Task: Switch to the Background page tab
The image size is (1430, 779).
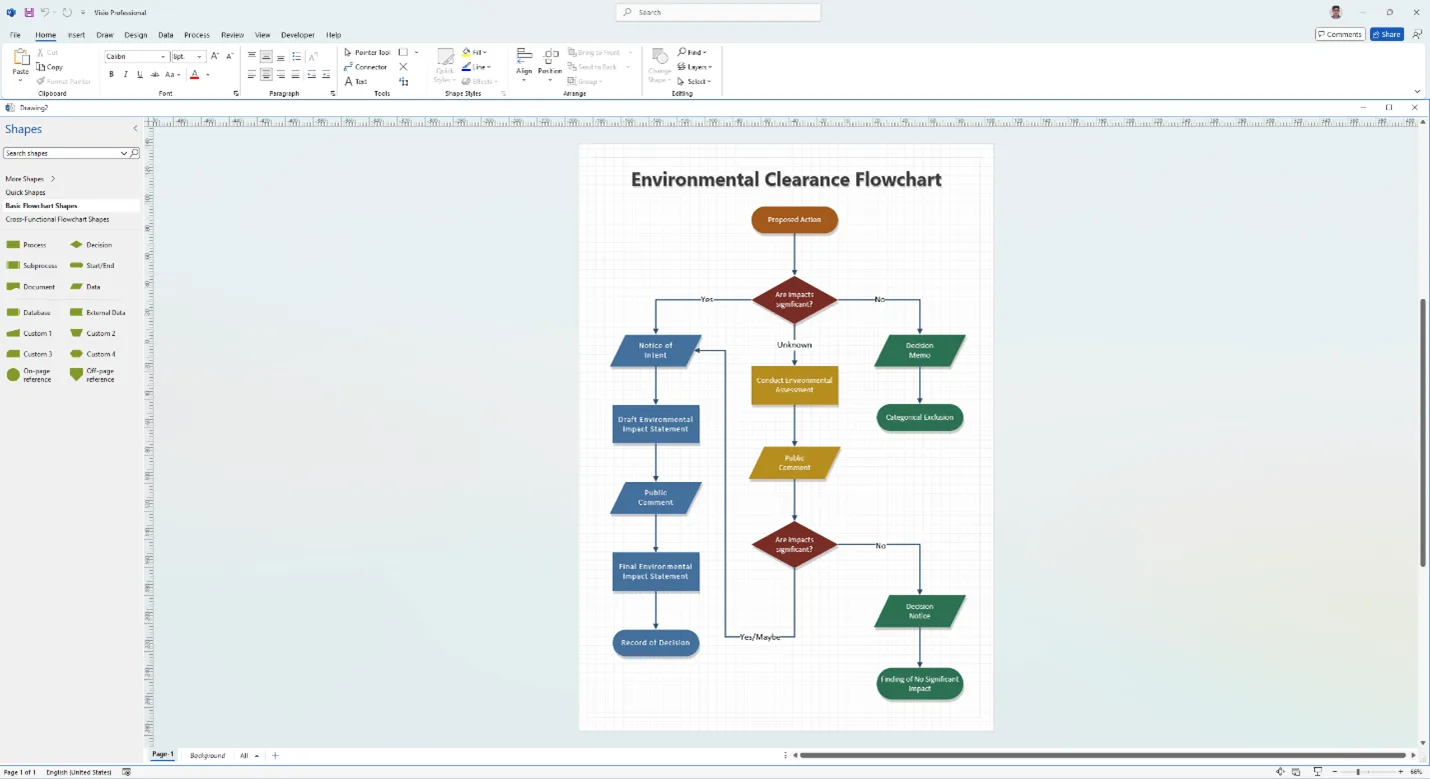Action: pyautogui.click(x=207, y=756)
